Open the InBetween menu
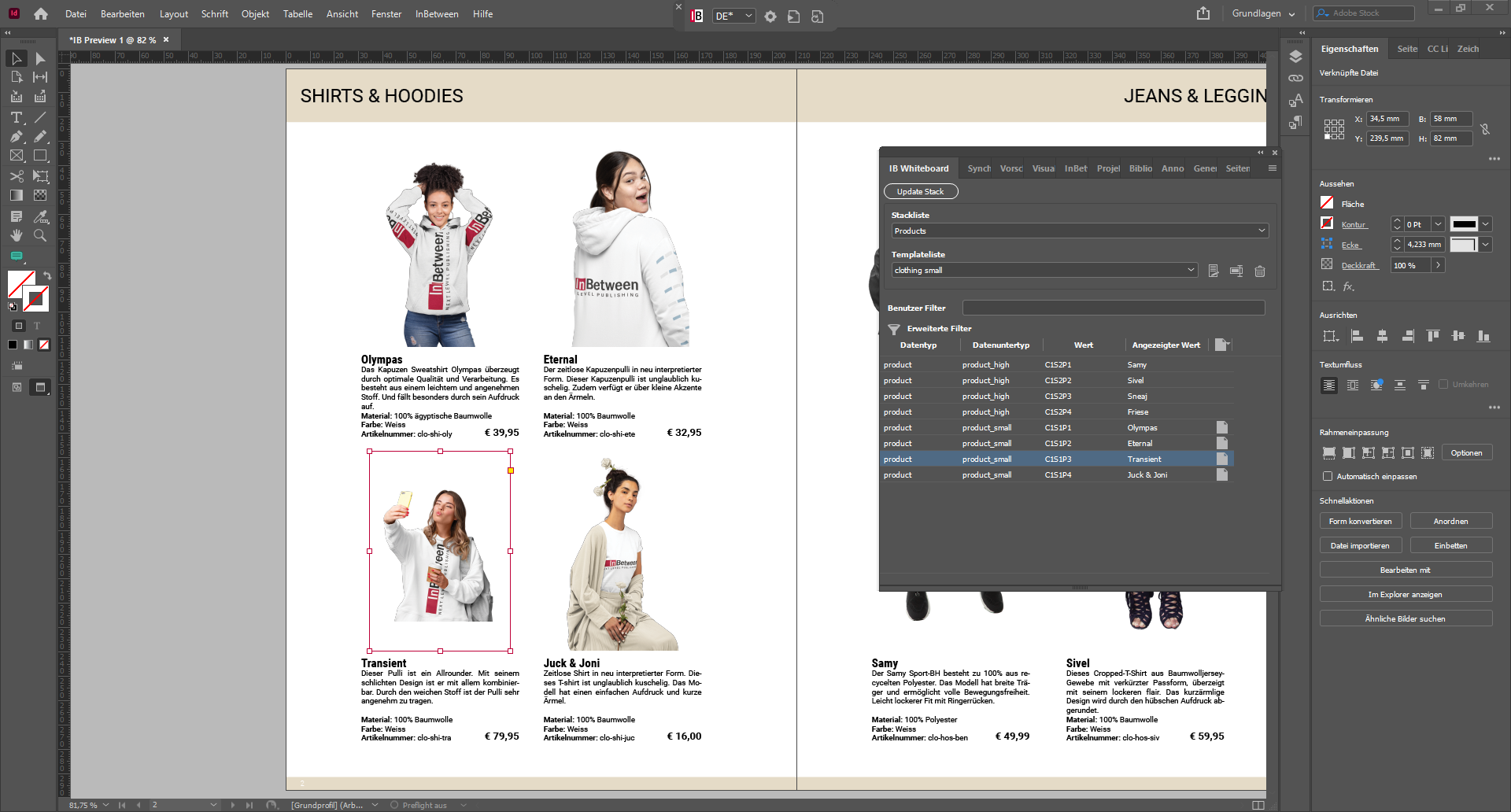Viewport: 1511px width, 812px height. click(437, 13)
